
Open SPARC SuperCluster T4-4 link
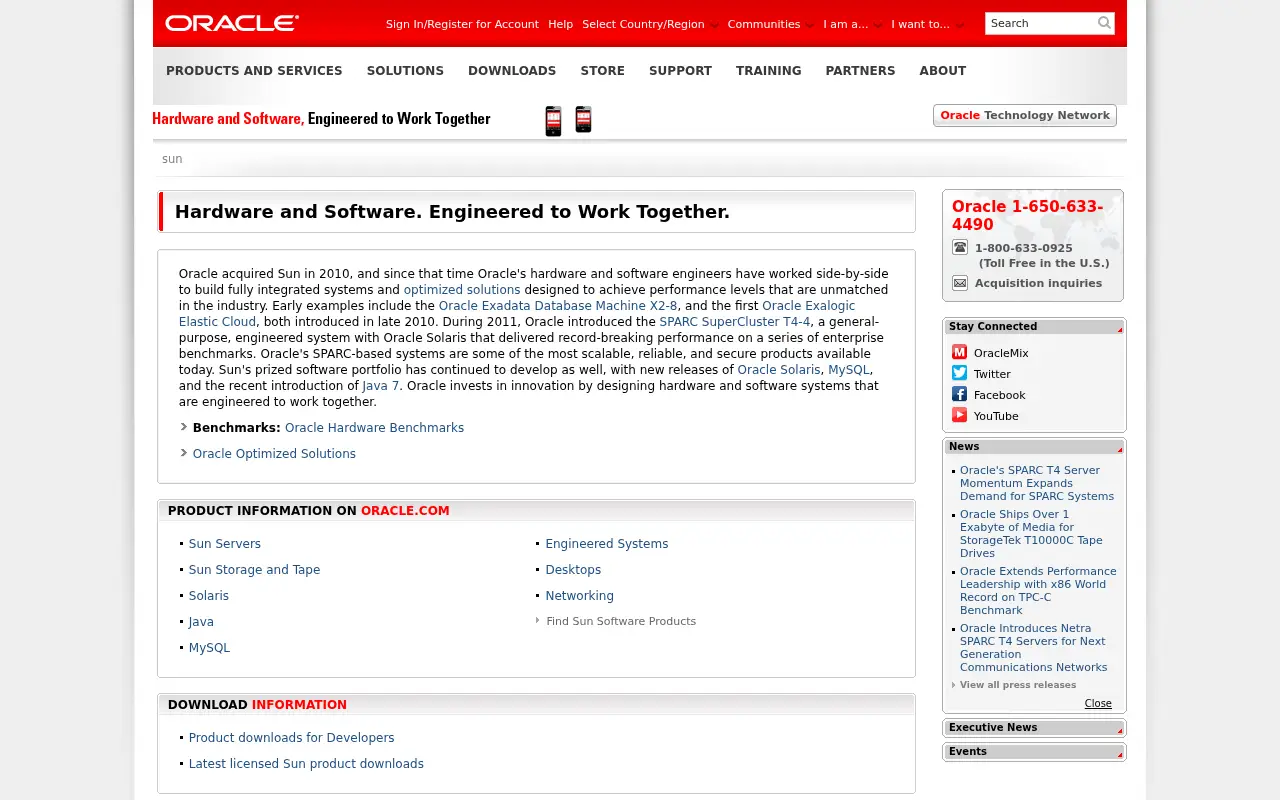click(735, 322)
